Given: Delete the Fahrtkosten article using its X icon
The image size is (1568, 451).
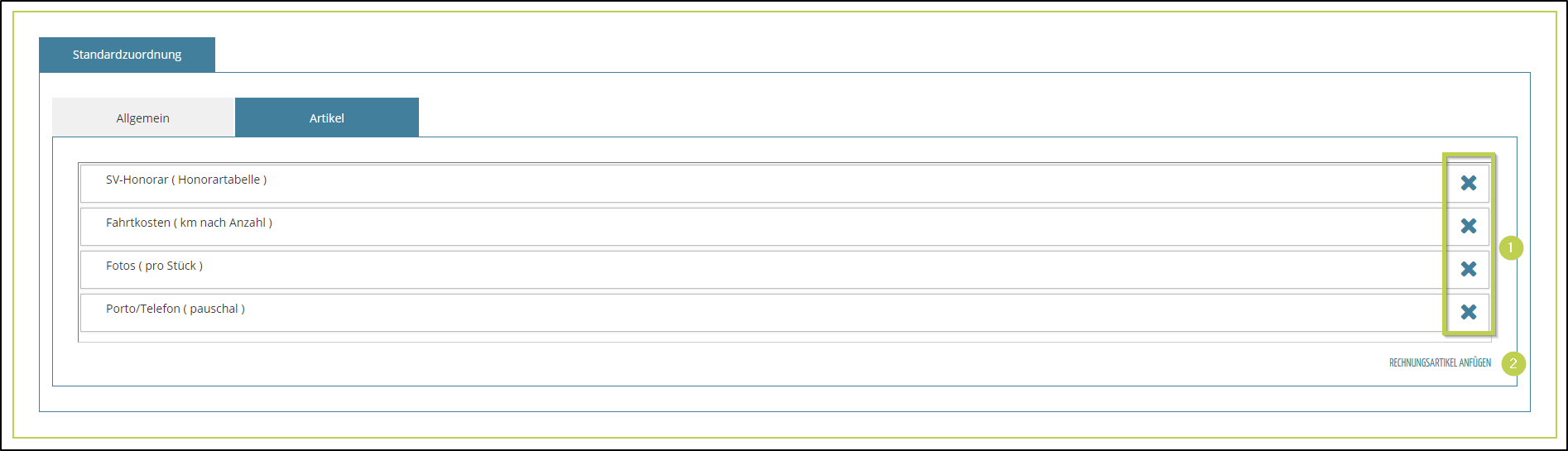Looking at the screenshot, I should [x=1468, y=226].
